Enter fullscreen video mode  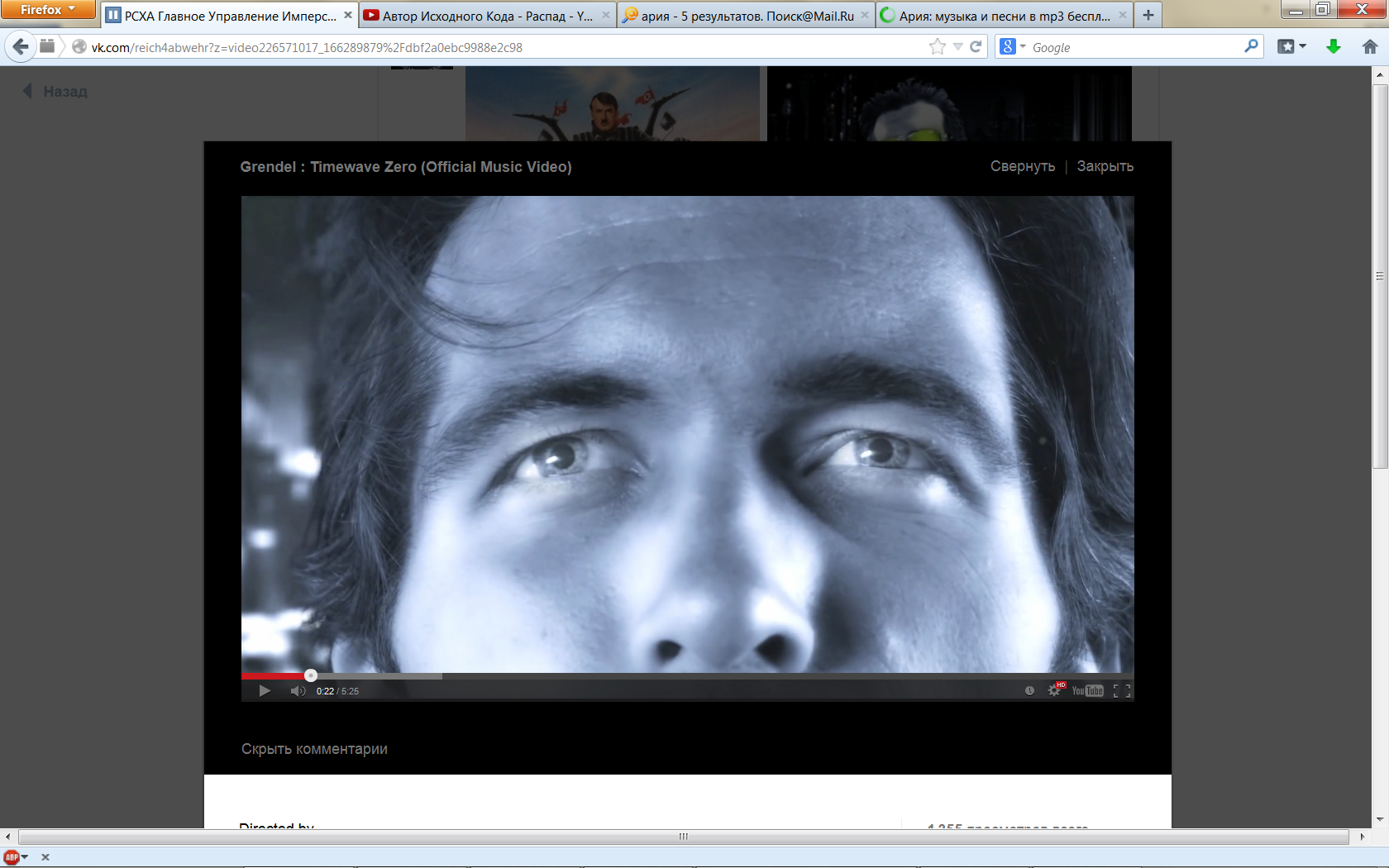[x=1122, y=691]
